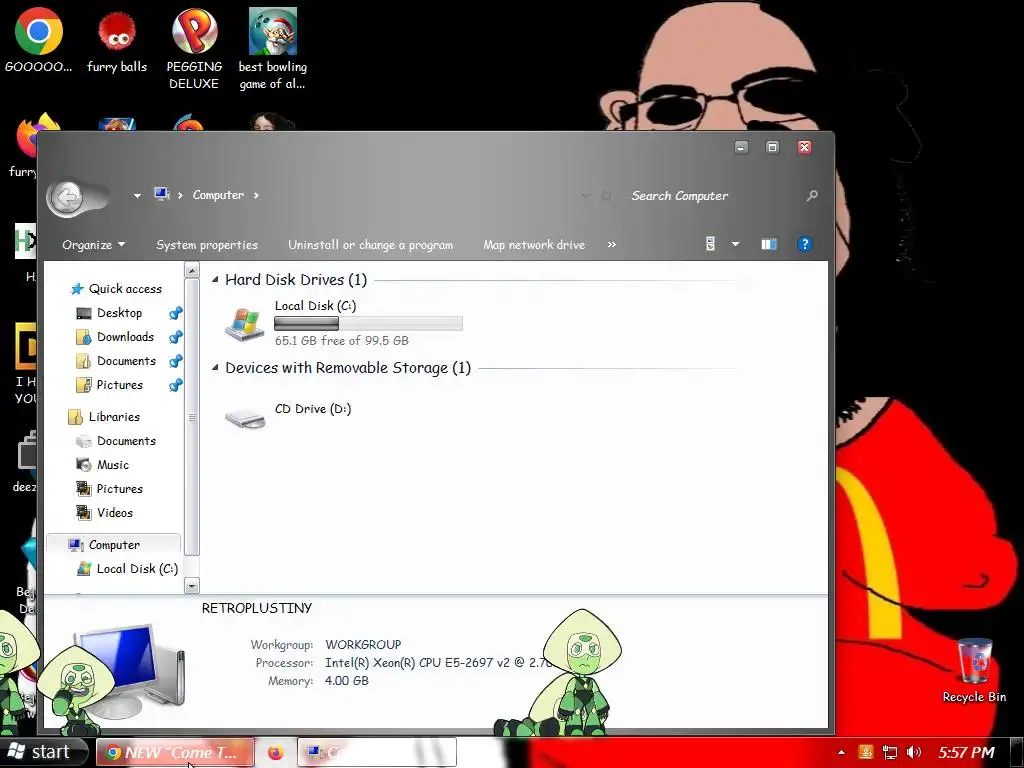Open the view options dropdown arrow
The image size is (1024, 768).
[x=735, y=244]
